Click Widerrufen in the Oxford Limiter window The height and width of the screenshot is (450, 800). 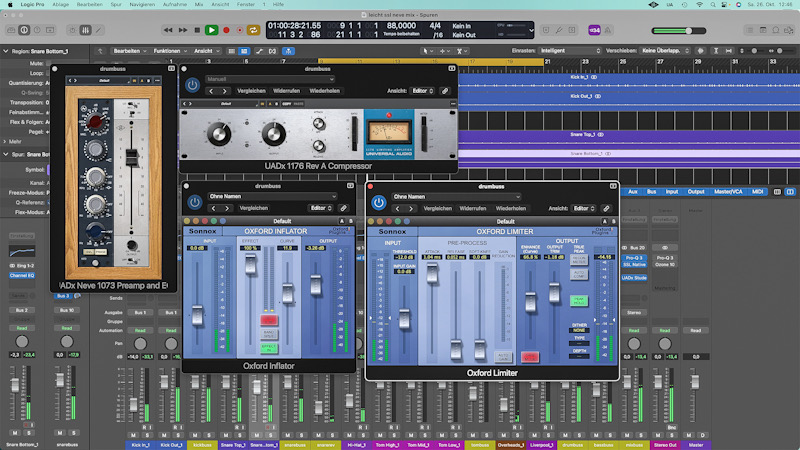tap(472, 208)
